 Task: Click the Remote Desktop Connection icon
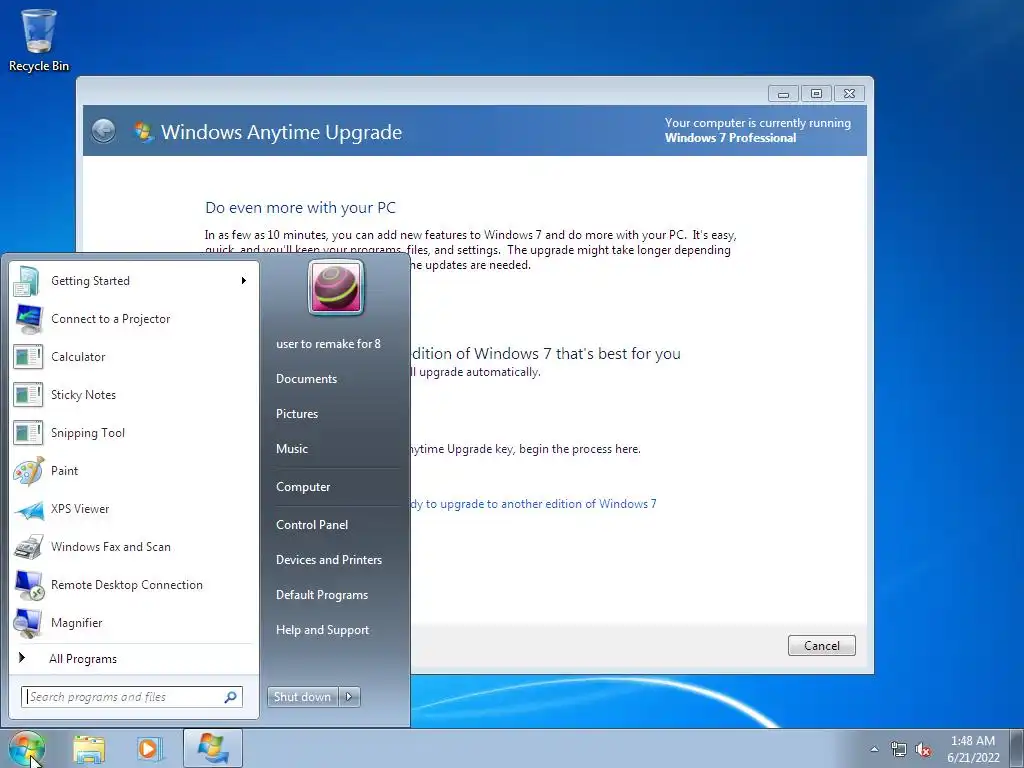[x=28, y=585]
